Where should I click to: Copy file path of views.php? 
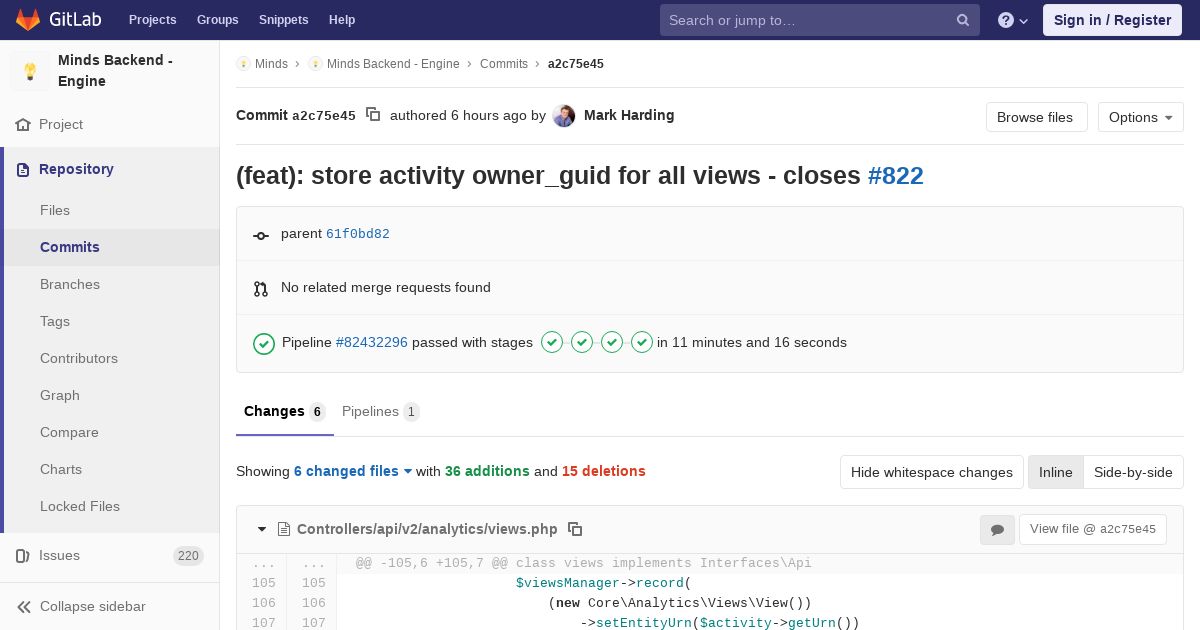tap(575, 529)
